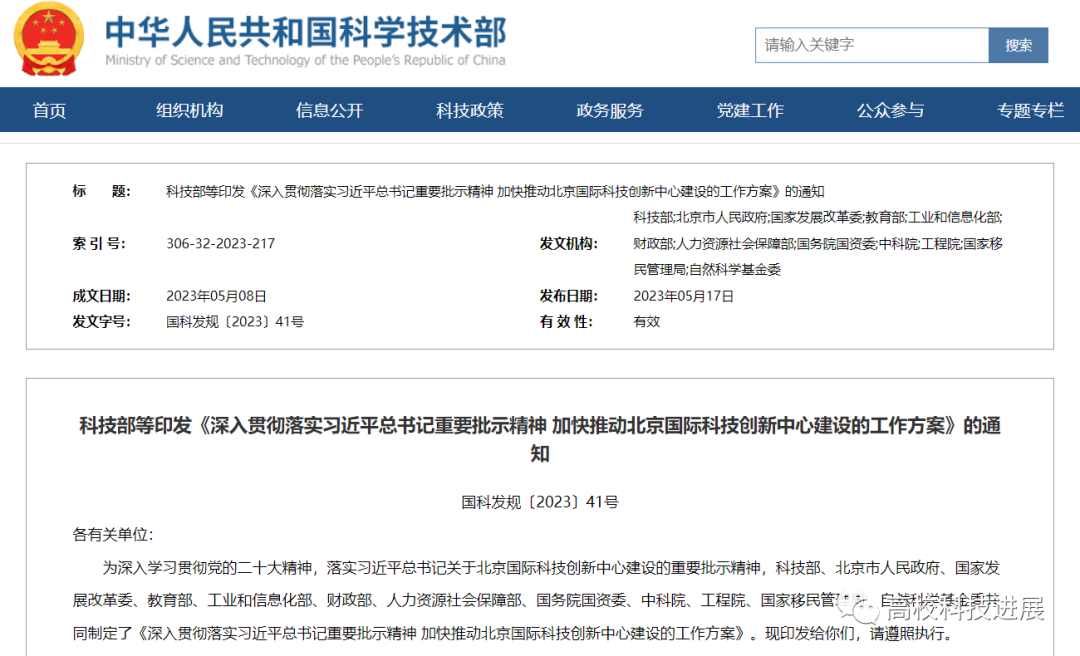Click the 成文日期 value 2023年05月08日
Image resolution: width=1080 pixels, height=656 pixels.
216,296
